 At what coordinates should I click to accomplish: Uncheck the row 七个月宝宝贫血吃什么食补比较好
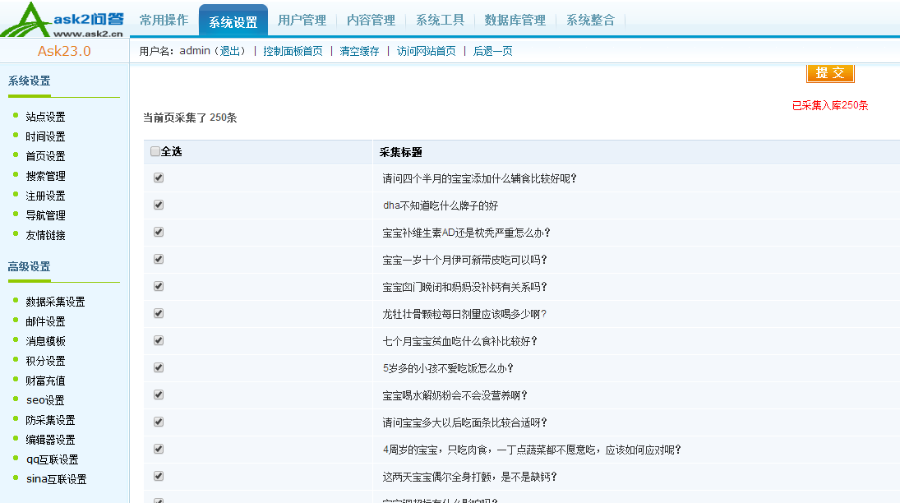point(159,341)
